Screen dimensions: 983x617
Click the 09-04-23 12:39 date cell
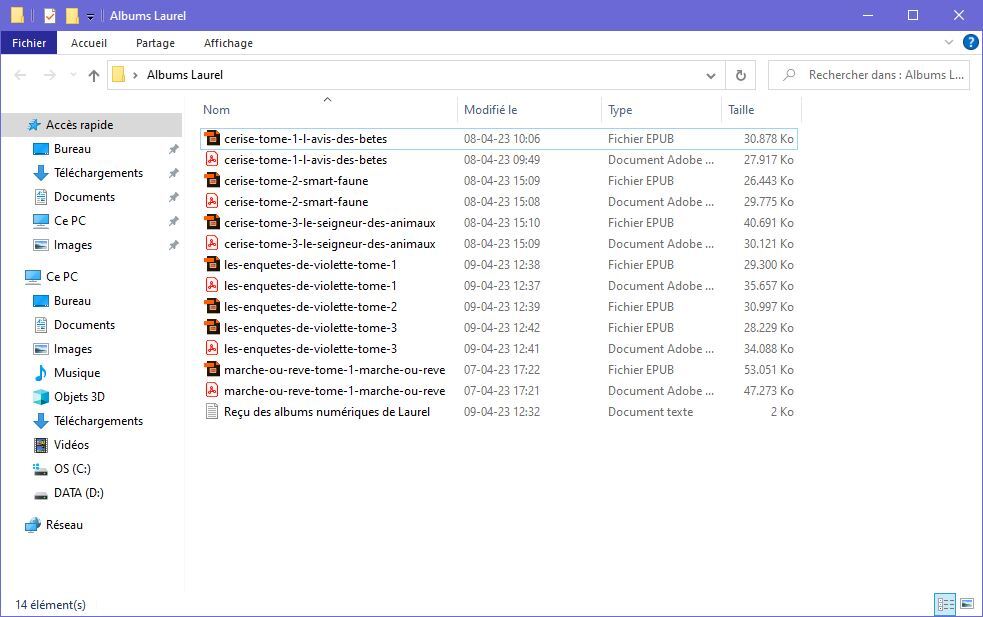tap(502, 307)
